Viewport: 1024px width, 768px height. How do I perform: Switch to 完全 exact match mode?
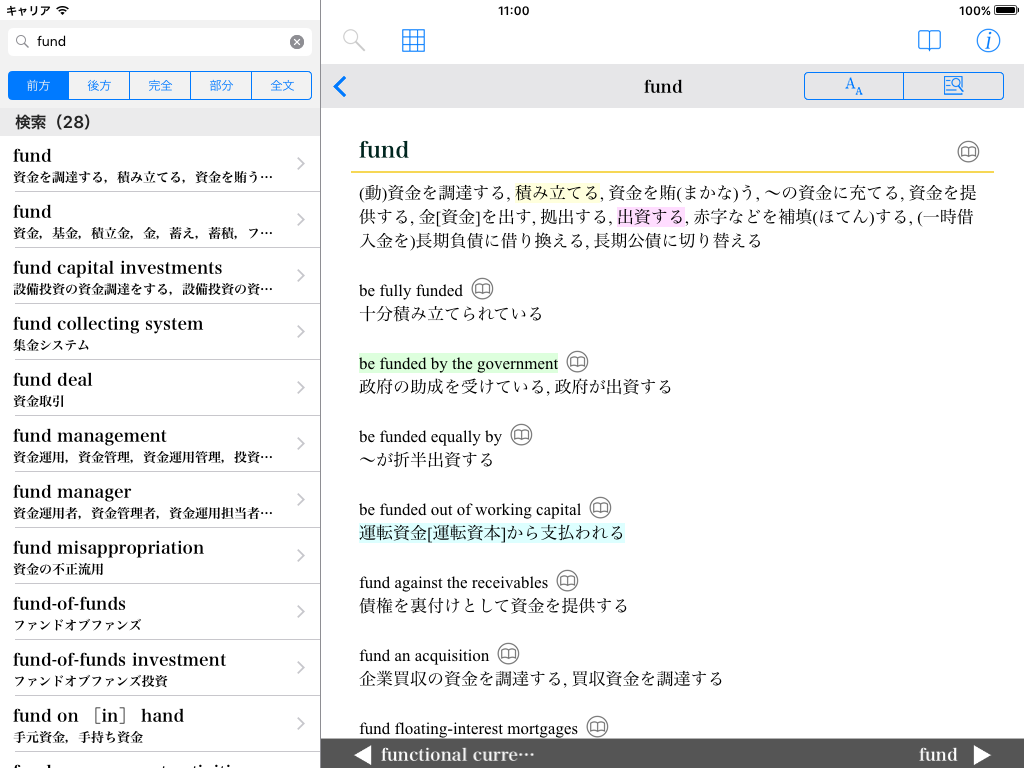click(160, 86)
